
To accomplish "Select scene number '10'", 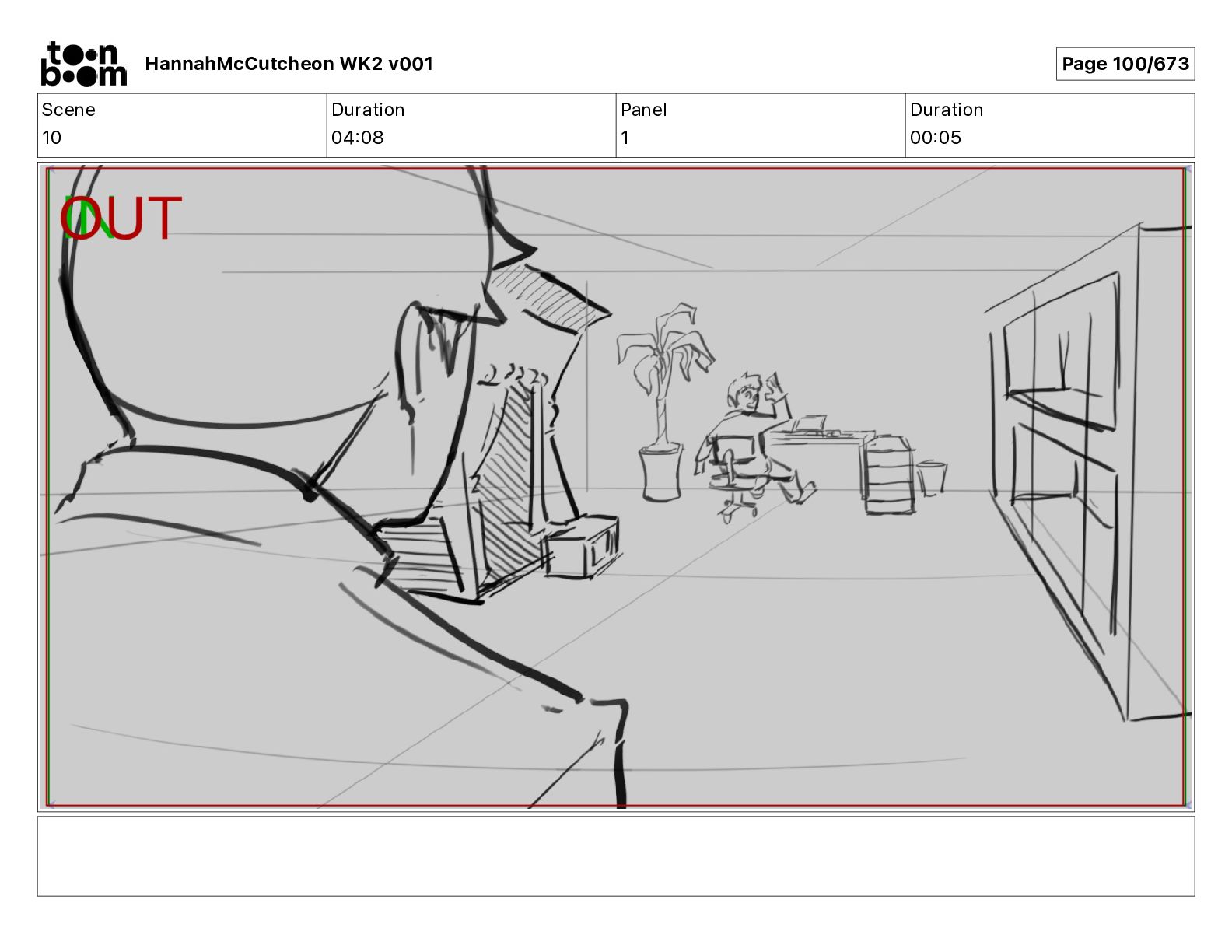I will coord(51,138).
